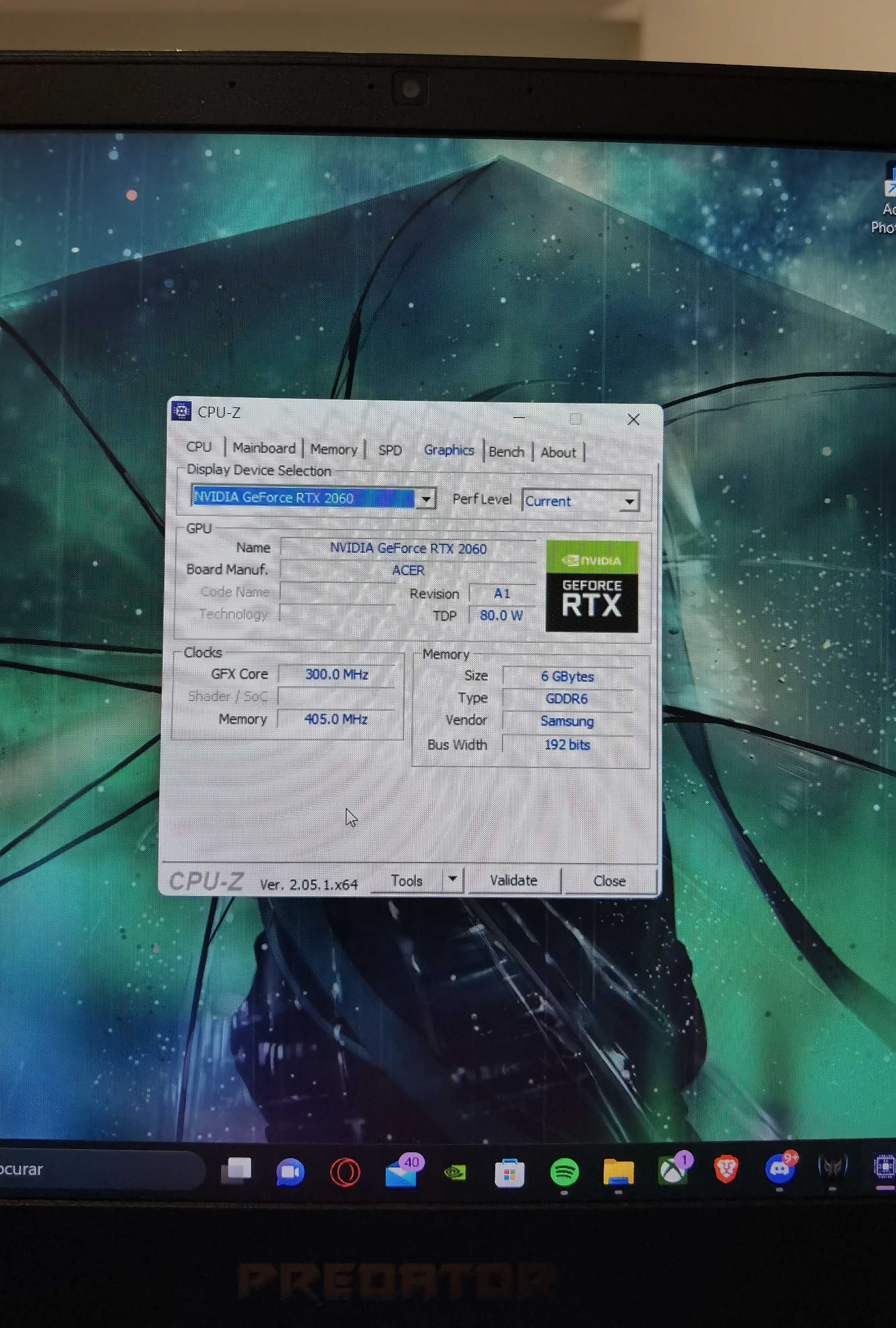
Task: Open File Explorer from taskbar
Action: (618, 1173)
